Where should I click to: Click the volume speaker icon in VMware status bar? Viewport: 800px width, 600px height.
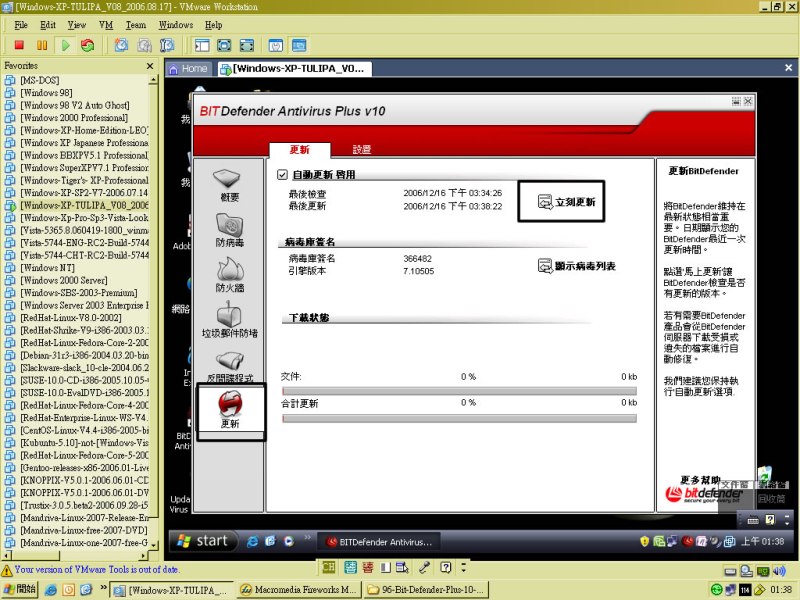tap(779, 571)
